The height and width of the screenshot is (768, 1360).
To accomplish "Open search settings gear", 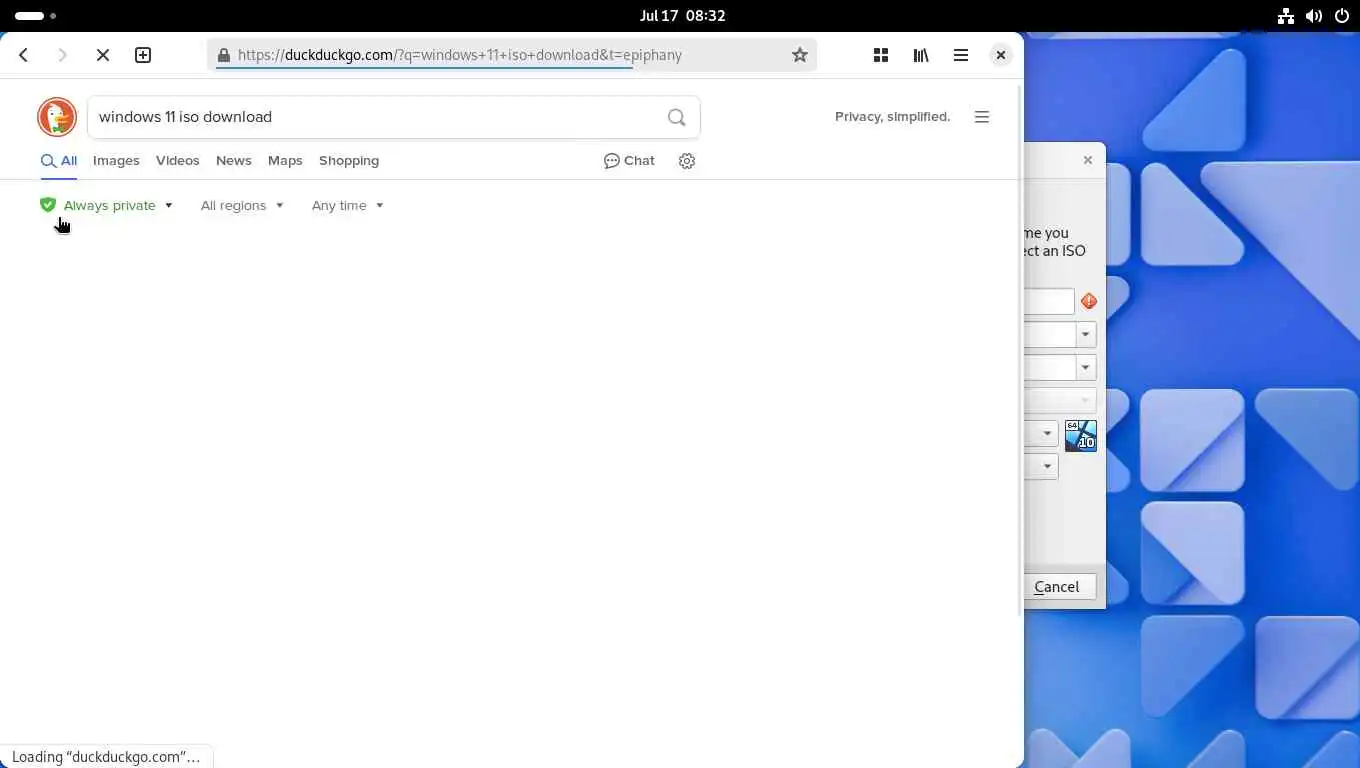I will 687,161.
